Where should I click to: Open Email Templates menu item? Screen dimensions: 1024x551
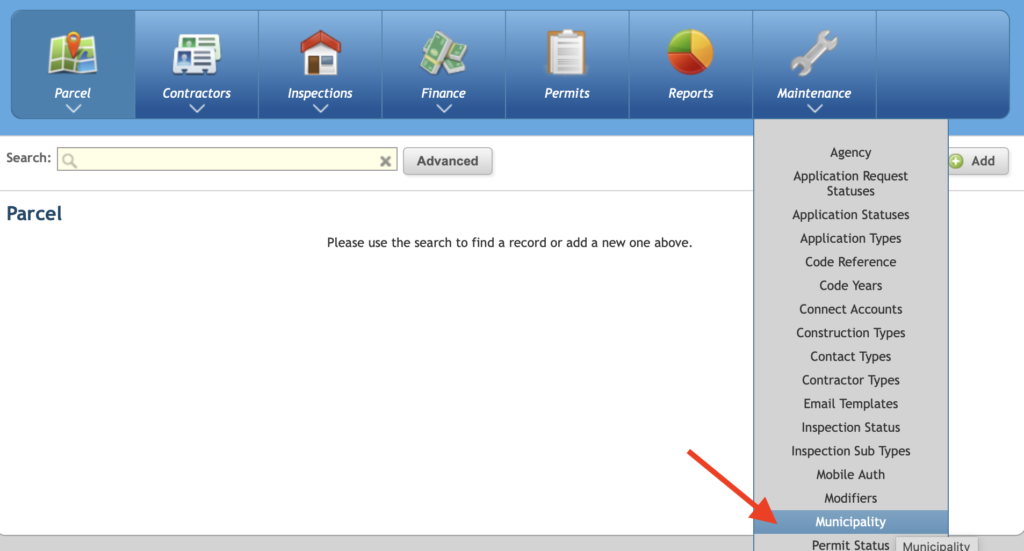pyautogui.click(x=850, y=403)
